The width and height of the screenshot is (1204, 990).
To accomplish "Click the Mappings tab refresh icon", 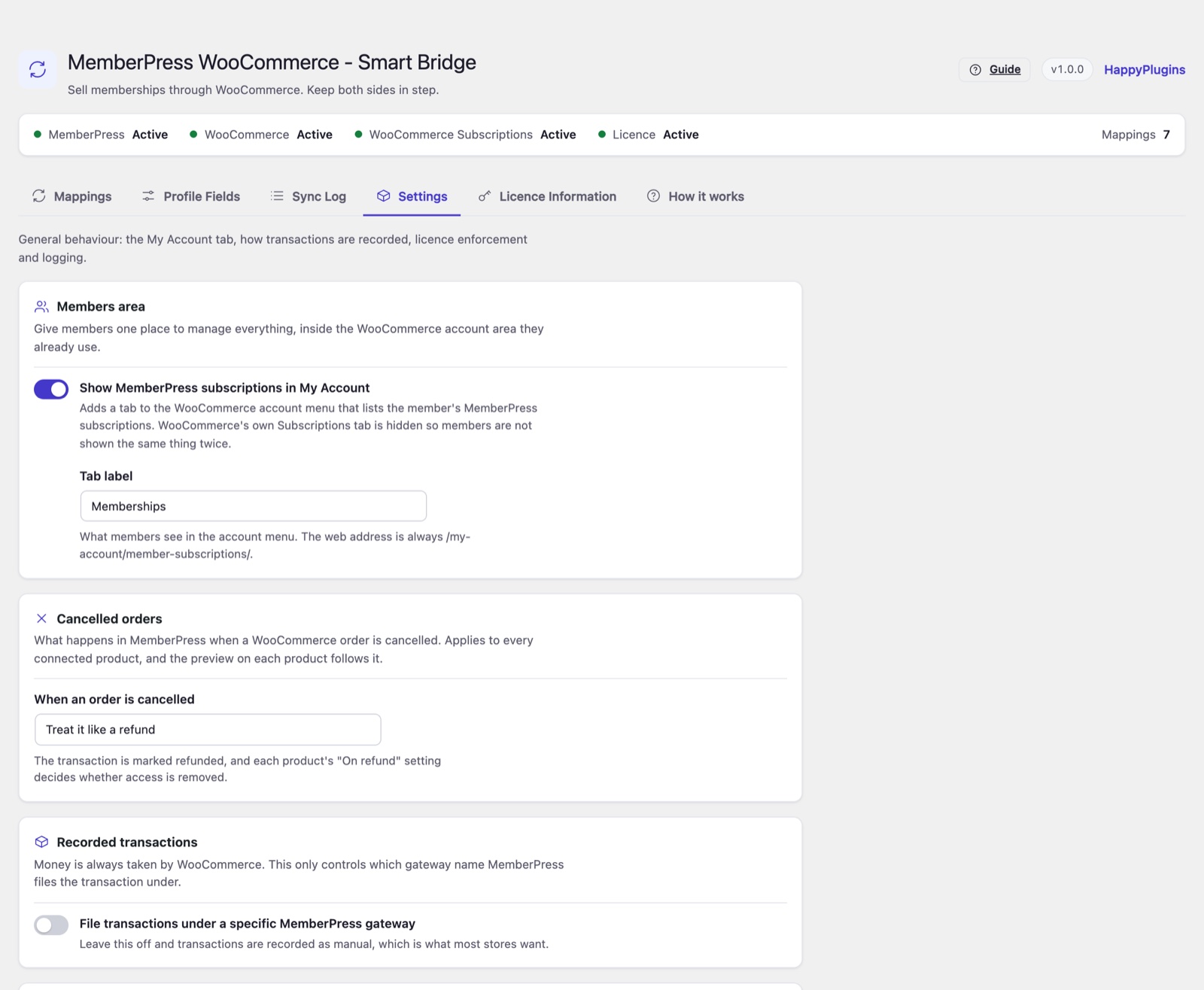I will (39, 196).
